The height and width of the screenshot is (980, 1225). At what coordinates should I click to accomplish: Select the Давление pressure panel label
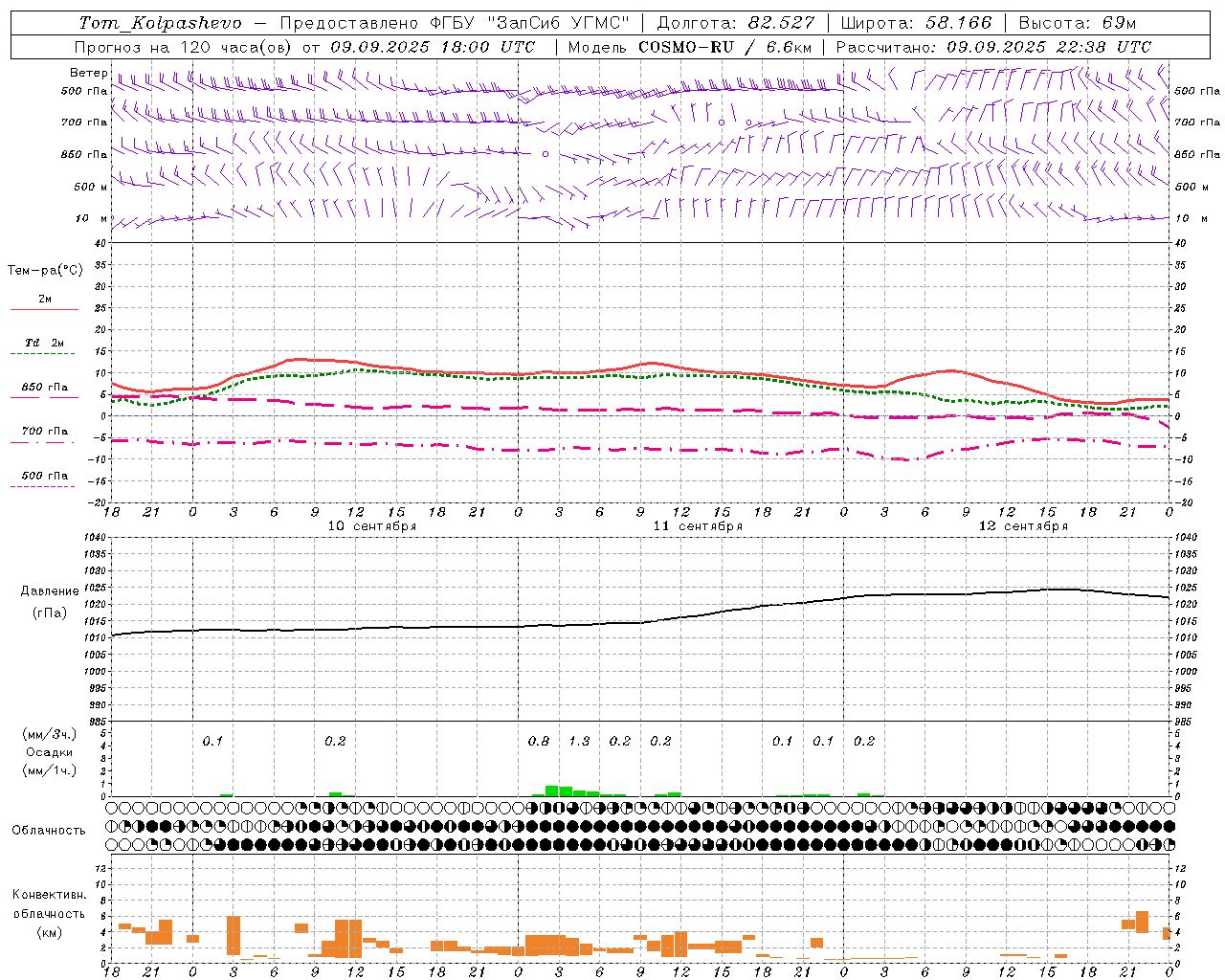[50, 591]
